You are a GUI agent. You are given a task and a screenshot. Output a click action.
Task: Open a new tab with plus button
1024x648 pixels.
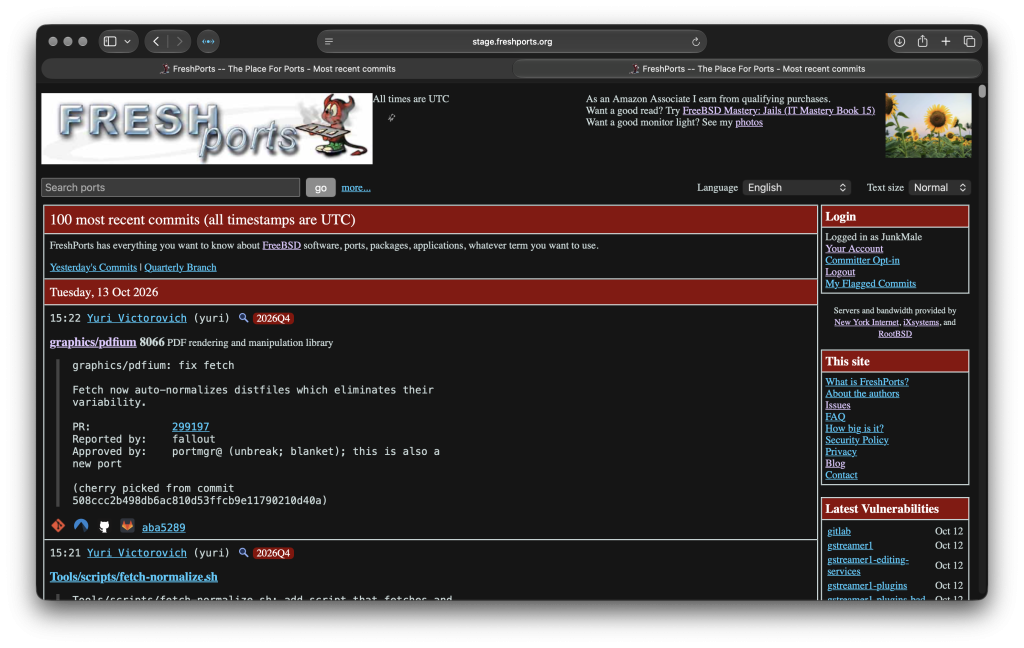(946, 41)
